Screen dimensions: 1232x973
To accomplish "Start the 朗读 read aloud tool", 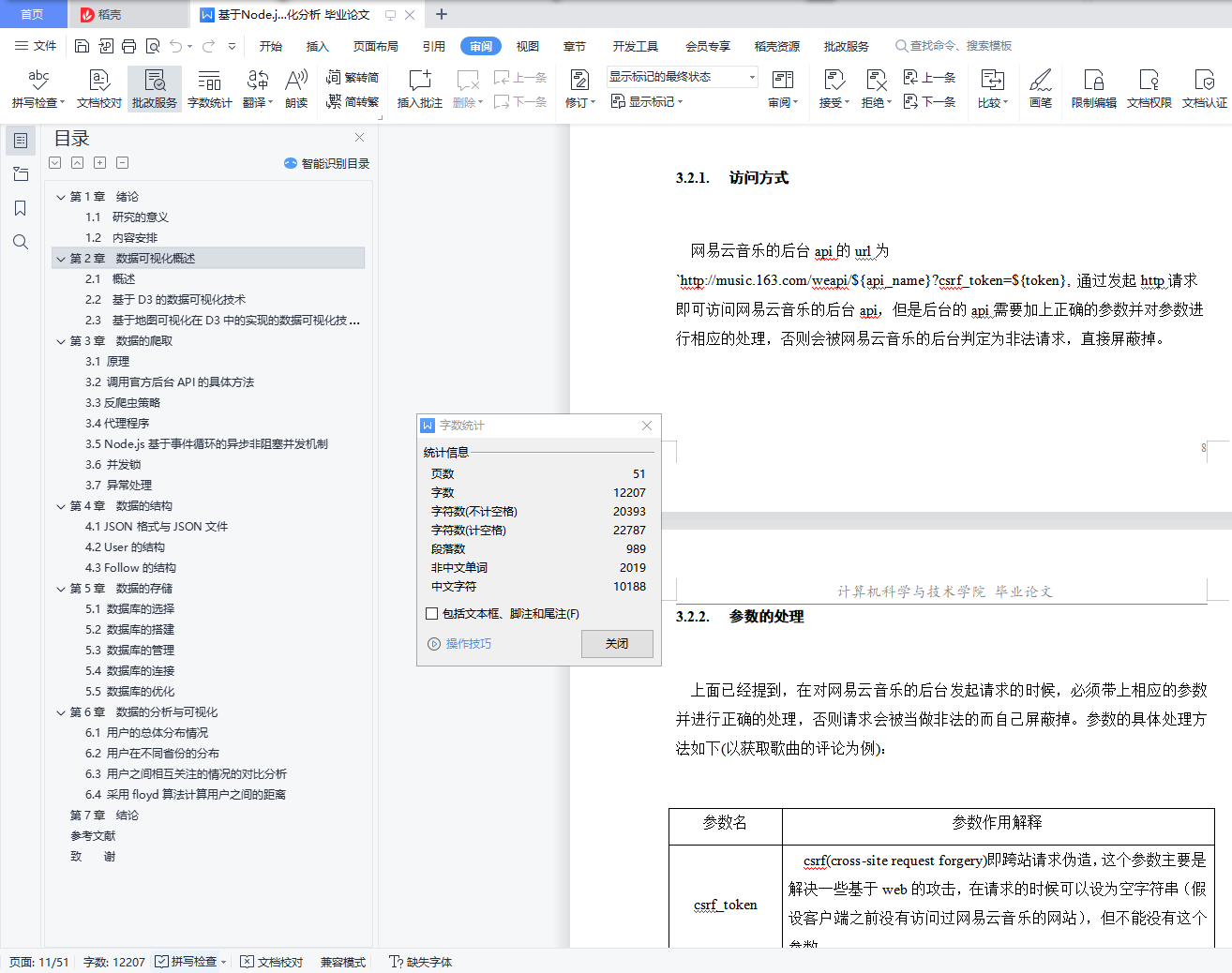I will [x=296, y=88].
